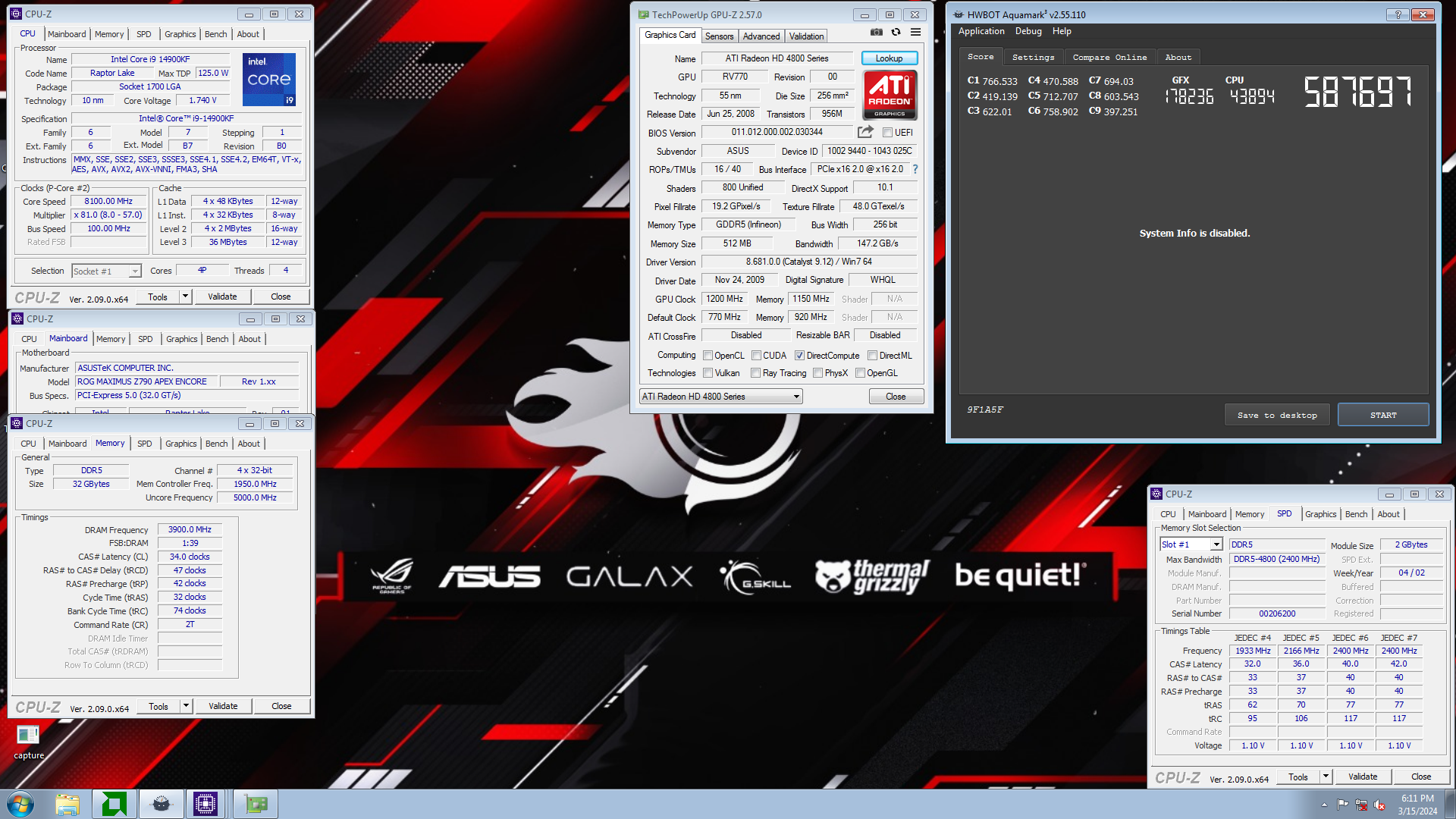Open the About tab in HWBOT Aquamark
Image resolution: width=1456 pixels, height=819 pixels.
coord(1178,57)
